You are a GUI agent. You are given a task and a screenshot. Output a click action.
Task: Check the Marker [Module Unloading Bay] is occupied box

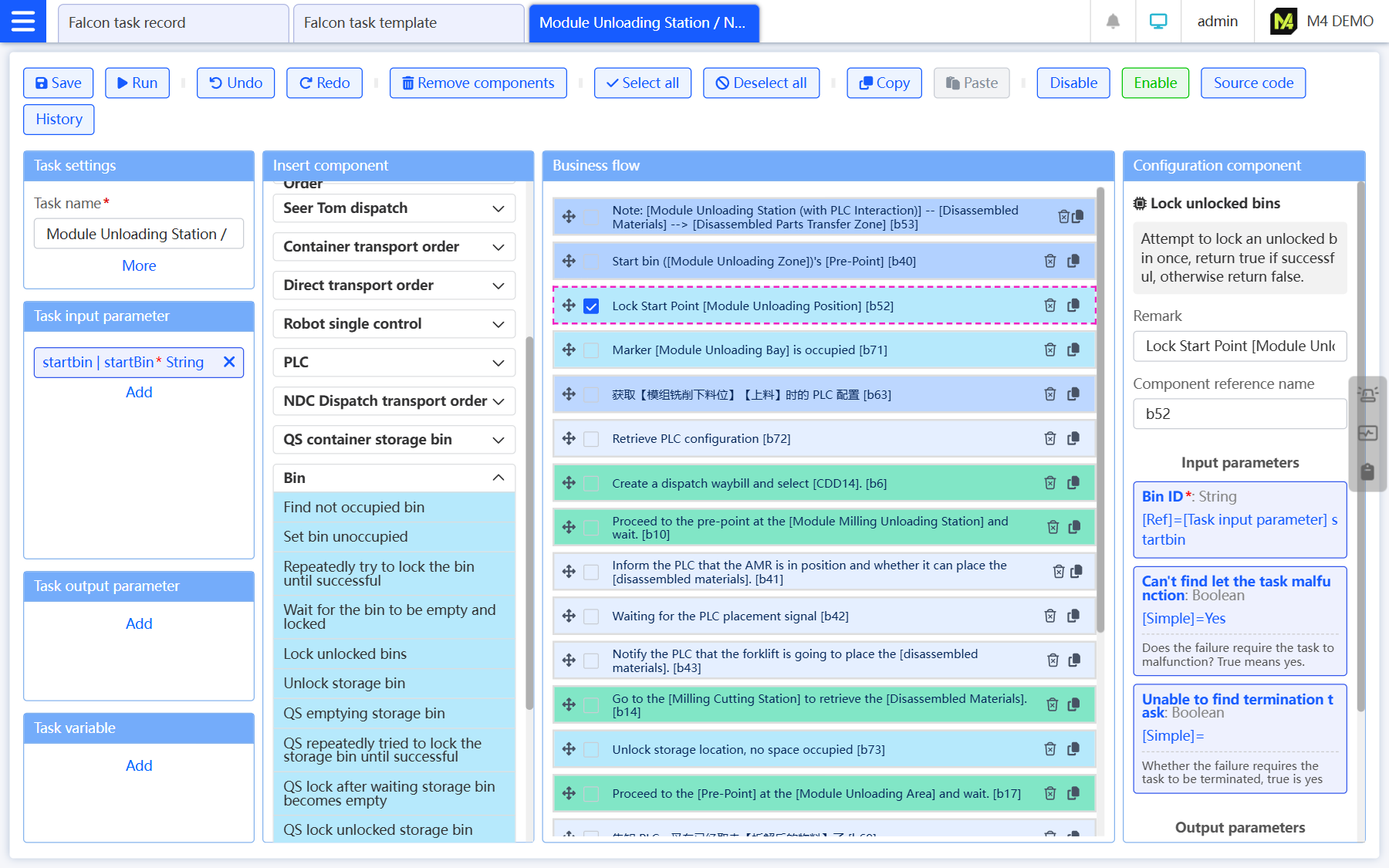click(591, 350)
